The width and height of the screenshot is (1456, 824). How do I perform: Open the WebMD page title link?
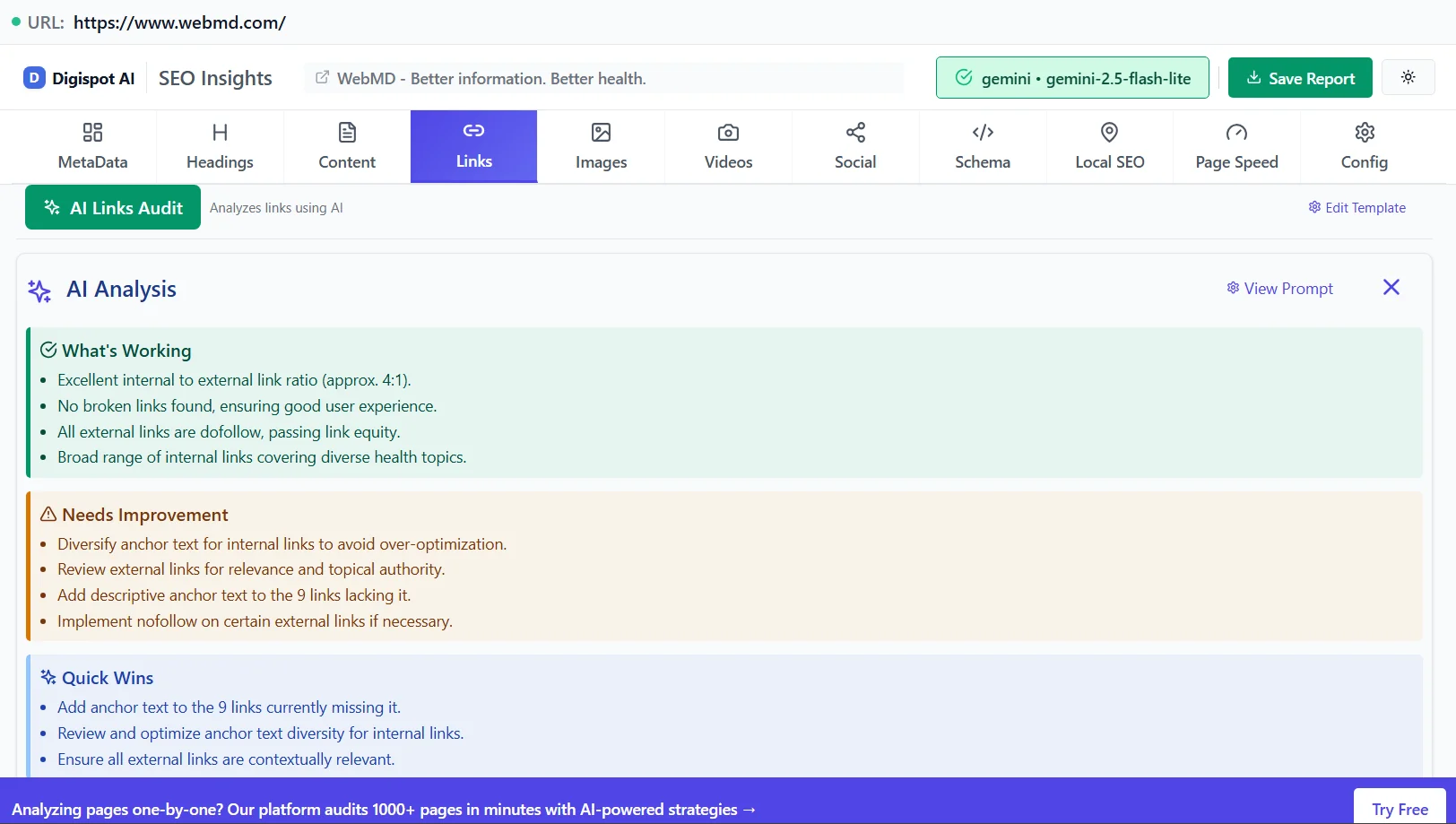(x=491, y=79)
